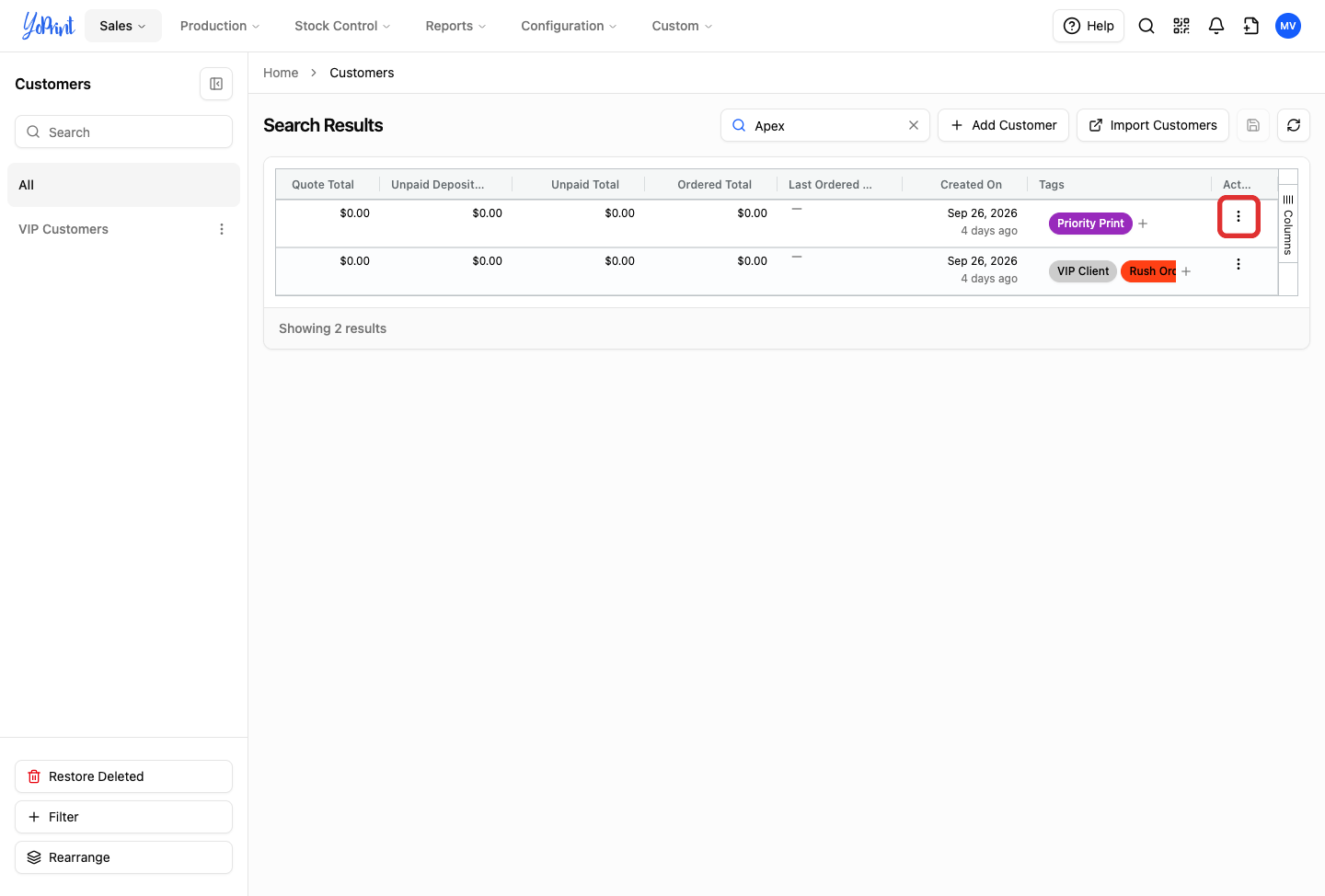Sort by Quote Total column
The height and width of the screenshot is (896, 1325).
tap(323, 184)
